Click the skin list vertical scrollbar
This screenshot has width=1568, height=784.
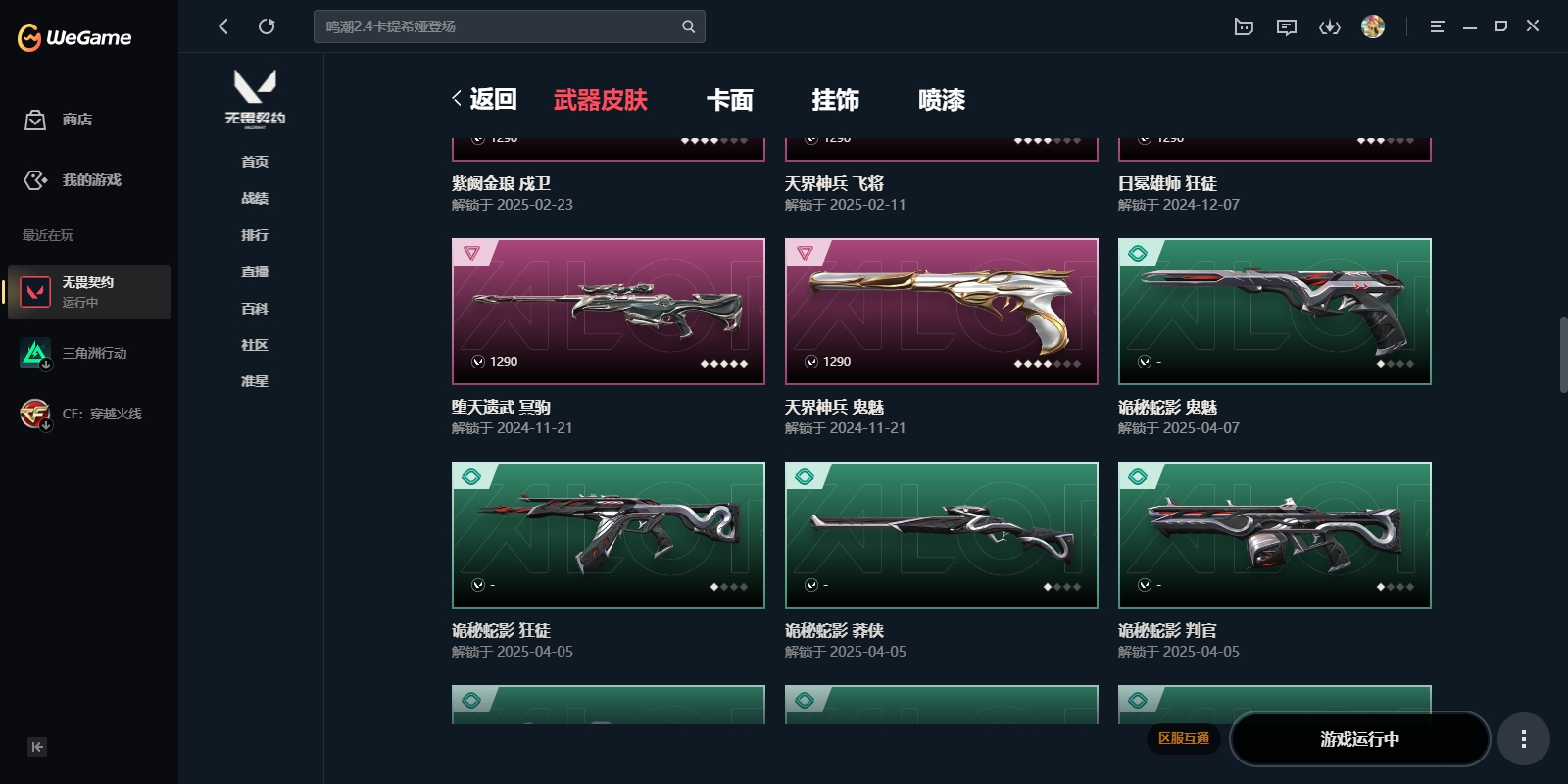1563,355
